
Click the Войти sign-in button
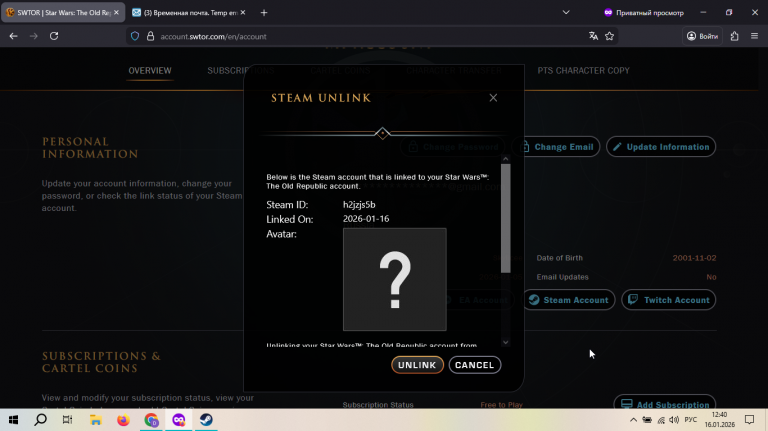click(702, 36)
